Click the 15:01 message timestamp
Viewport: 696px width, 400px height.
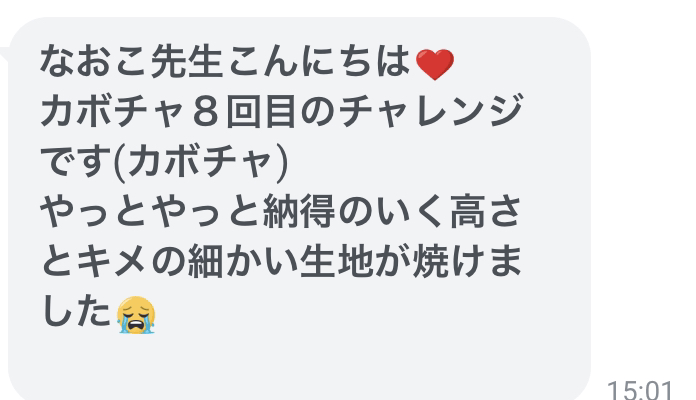click(x=640, y=390)
